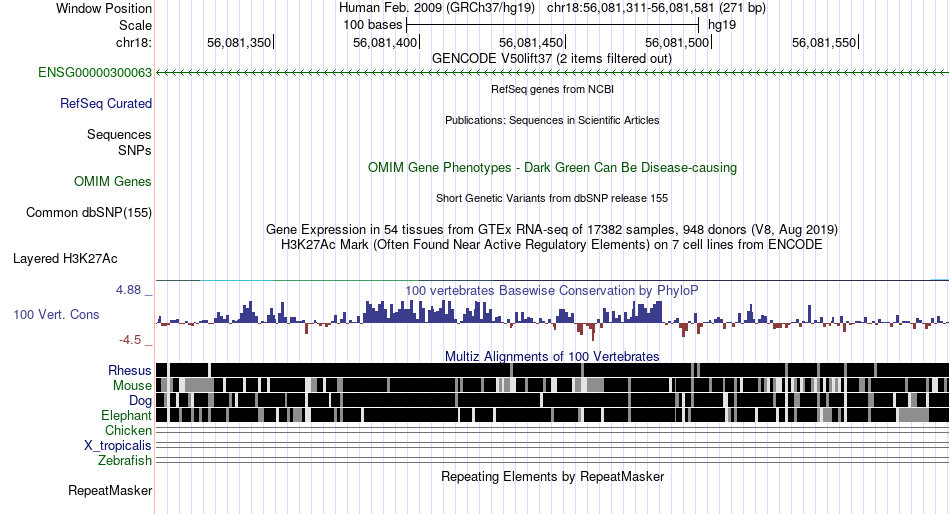Click the hg19 label beside scale bar
The height and width of the screenshot is (514, 950).
(x=722, y=25)
